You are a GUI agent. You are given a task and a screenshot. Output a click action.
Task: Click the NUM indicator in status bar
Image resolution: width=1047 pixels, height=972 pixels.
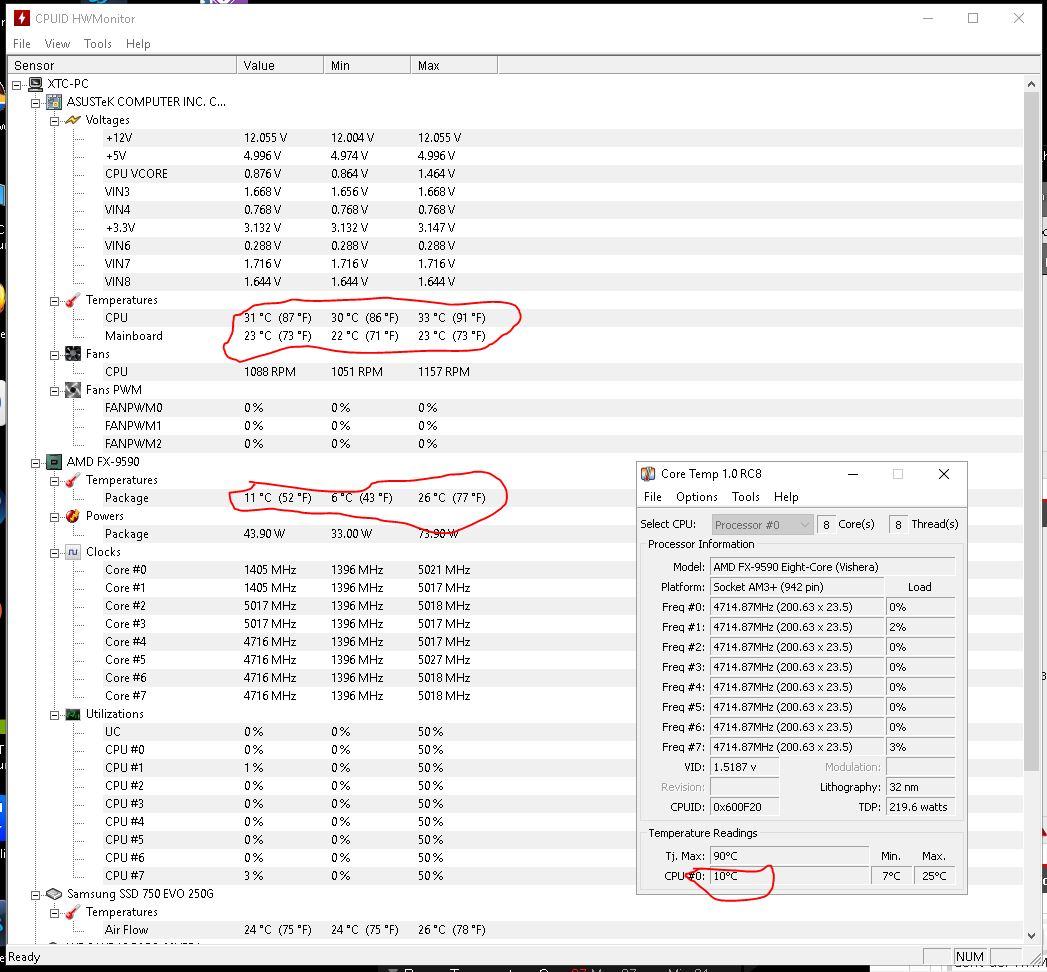(x=970, y=957)
